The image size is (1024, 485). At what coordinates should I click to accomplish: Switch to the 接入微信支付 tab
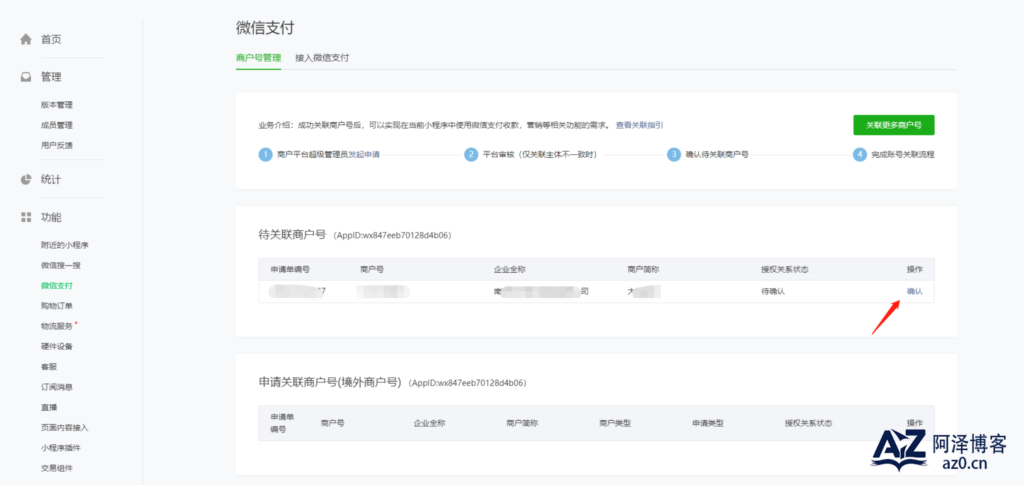(322, 57)
